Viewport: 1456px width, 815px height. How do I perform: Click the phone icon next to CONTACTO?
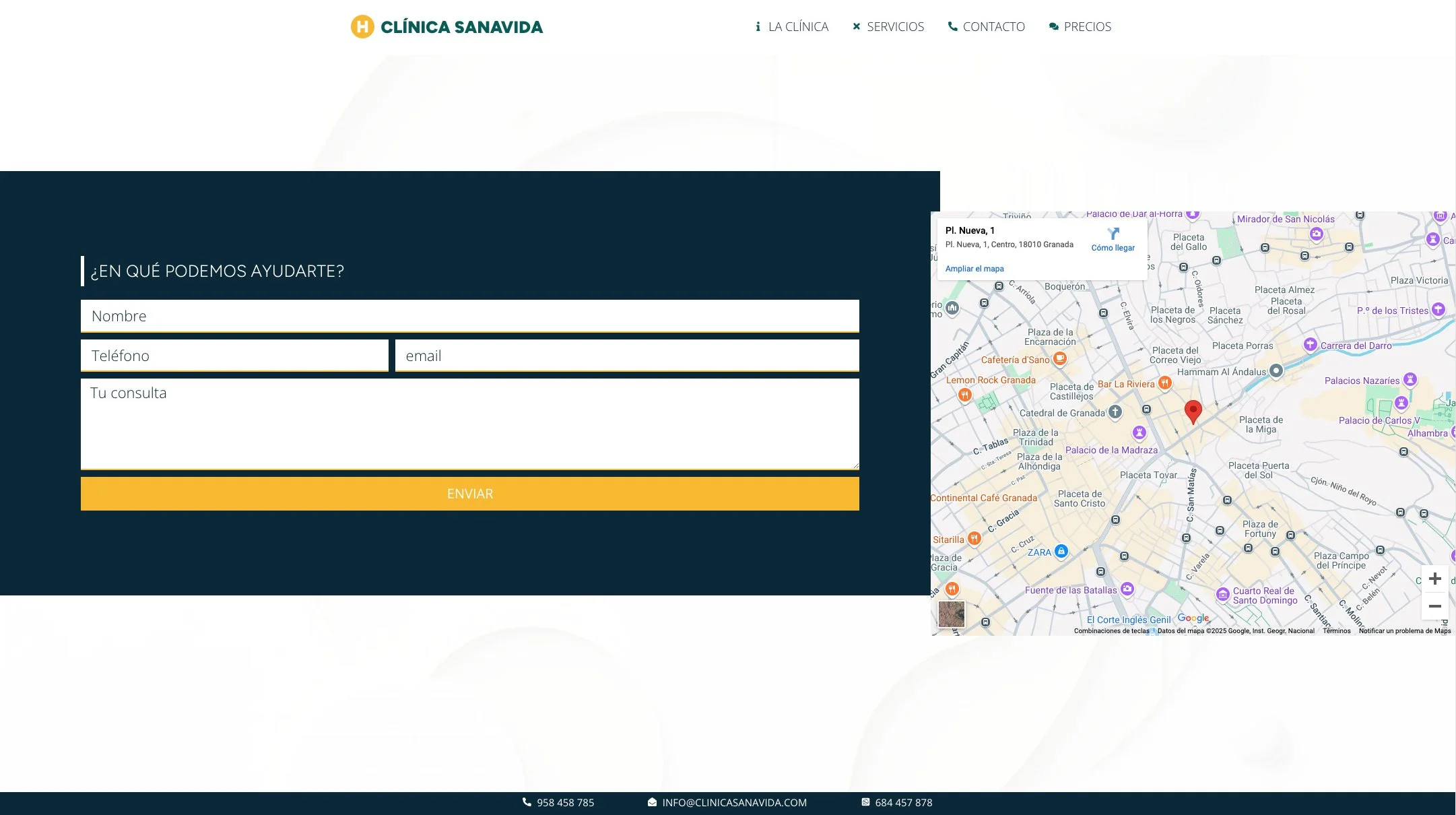952,26
